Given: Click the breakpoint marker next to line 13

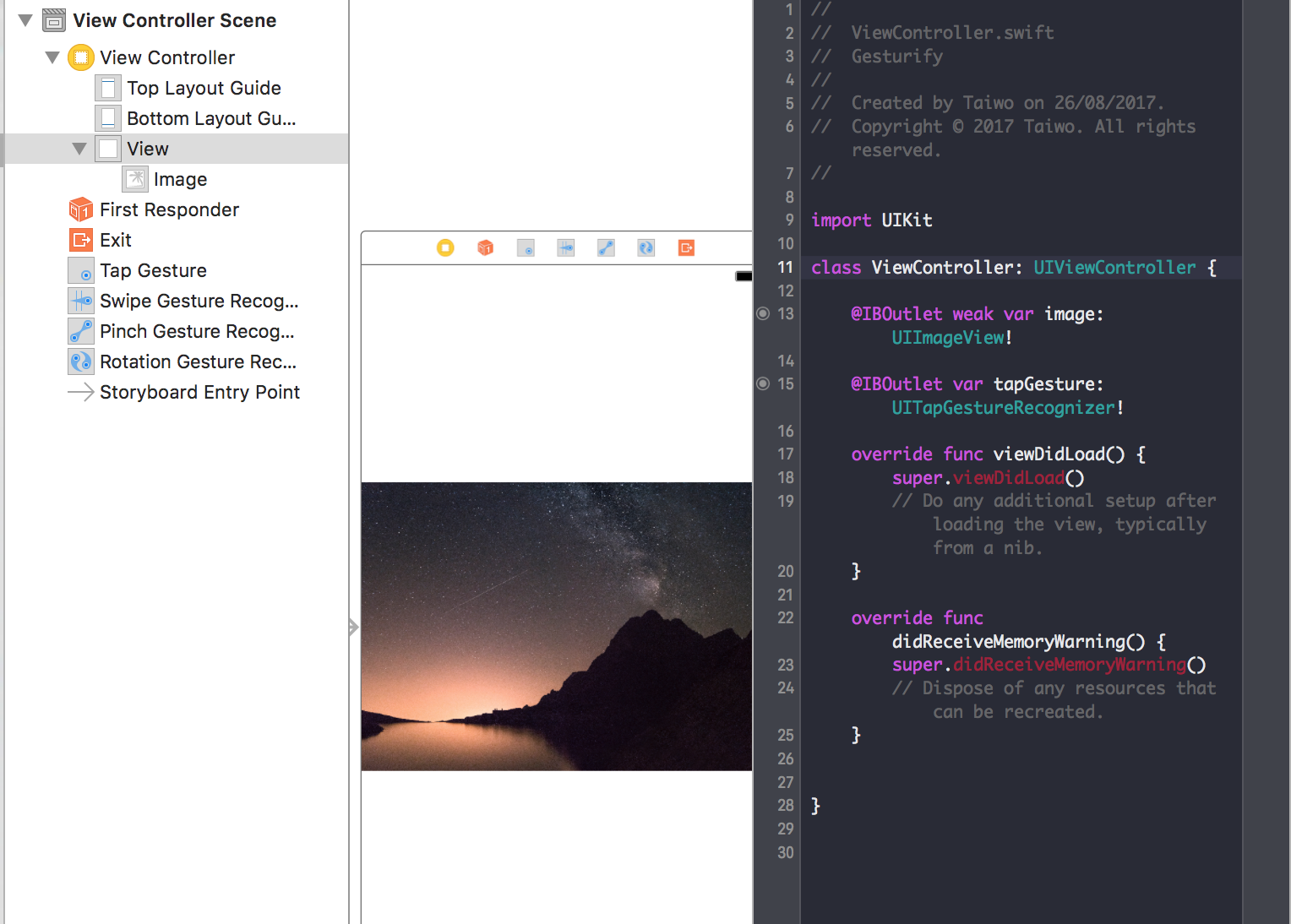Looking at the screenshot, I should pos(763,313).
